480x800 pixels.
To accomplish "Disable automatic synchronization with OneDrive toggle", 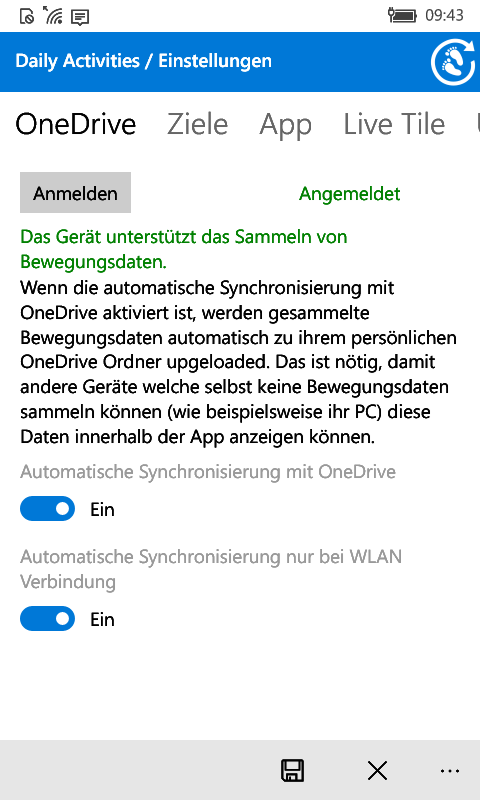I will point(47,509).
